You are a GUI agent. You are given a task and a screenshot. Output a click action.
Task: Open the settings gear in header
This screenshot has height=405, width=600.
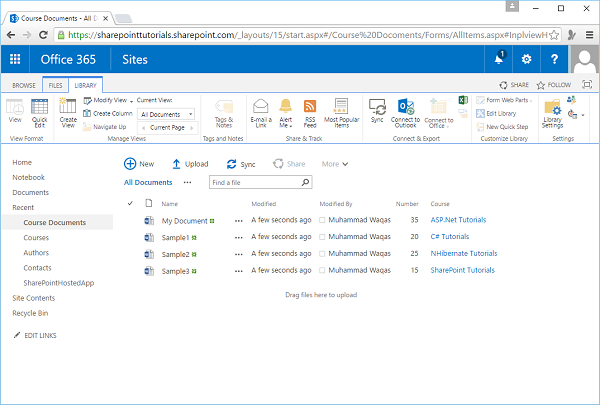[x=526, y=59]
